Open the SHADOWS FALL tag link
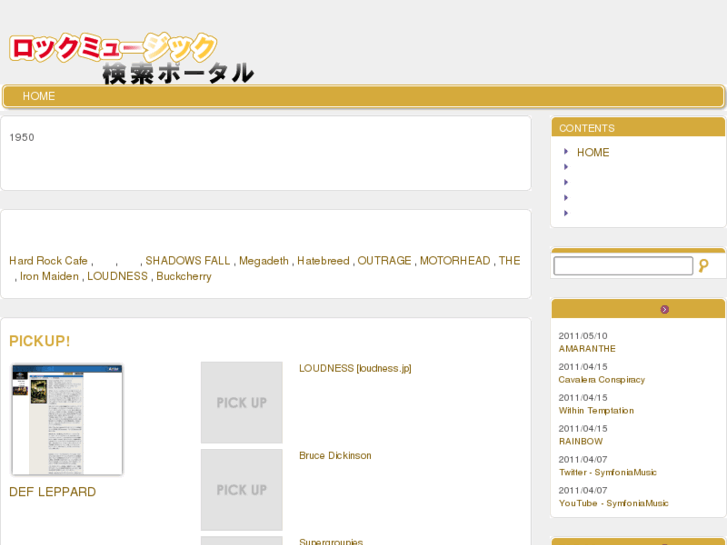727x545 pixels. pos(188,261)
